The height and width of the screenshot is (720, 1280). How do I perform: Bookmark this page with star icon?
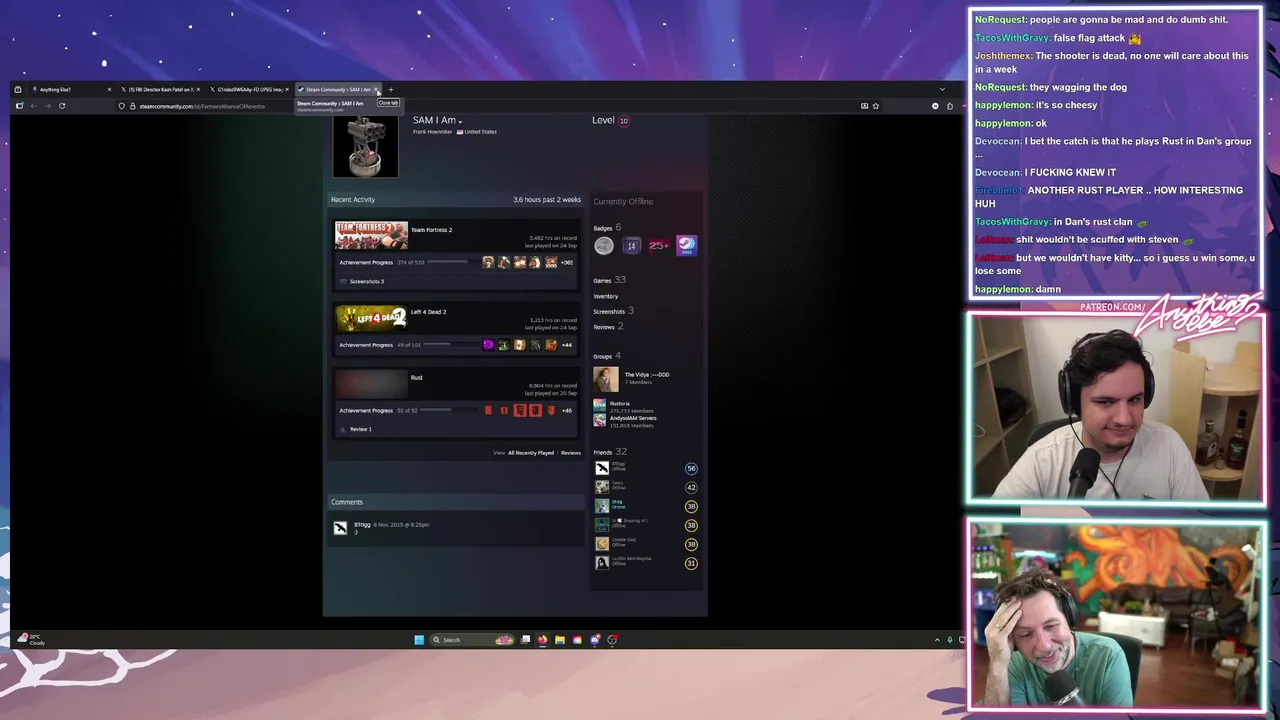tap(876, 106)
